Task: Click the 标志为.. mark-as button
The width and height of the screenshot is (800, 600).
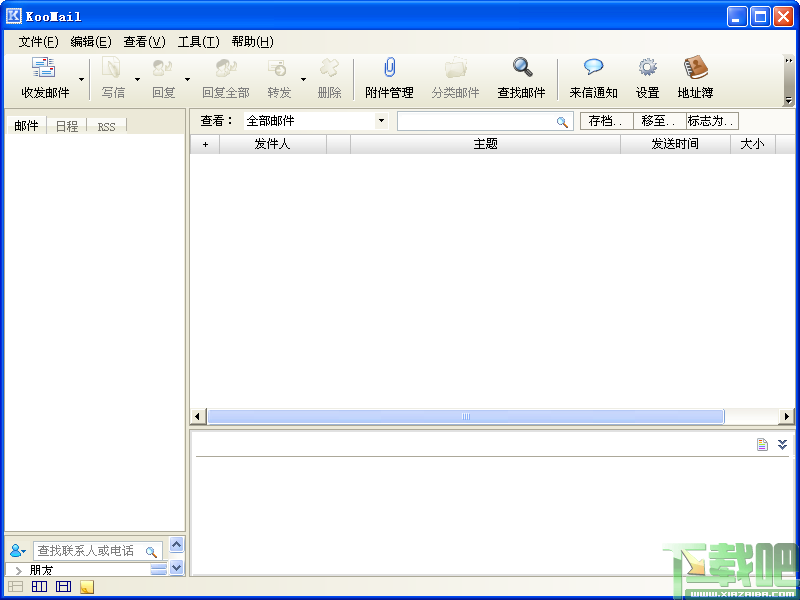Action: pos(712,121)
